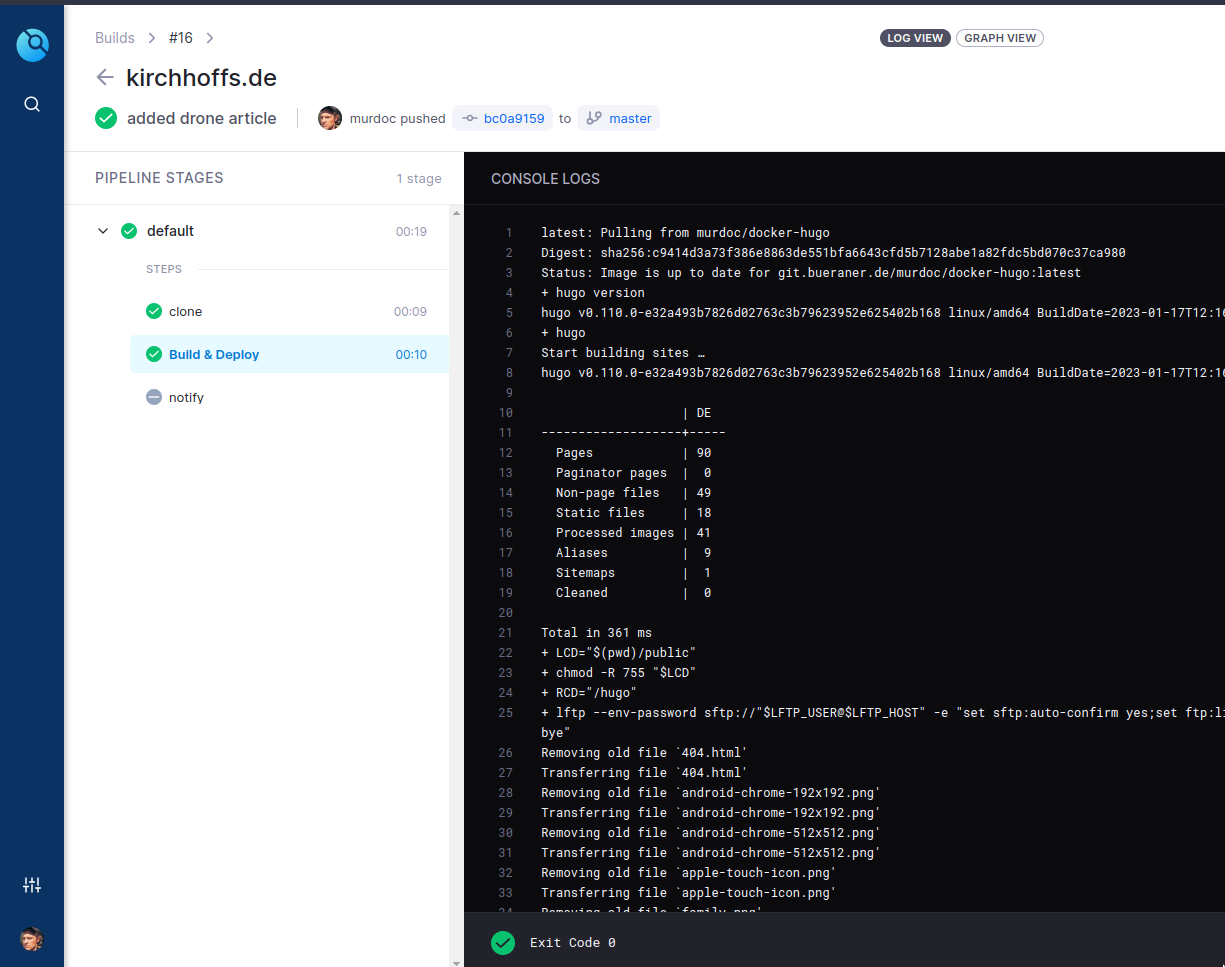Image resolution: width=1225 pixels, height=967 pixels.
Task: Open commit bc0a9159 link
Action: tap(513, 118)
